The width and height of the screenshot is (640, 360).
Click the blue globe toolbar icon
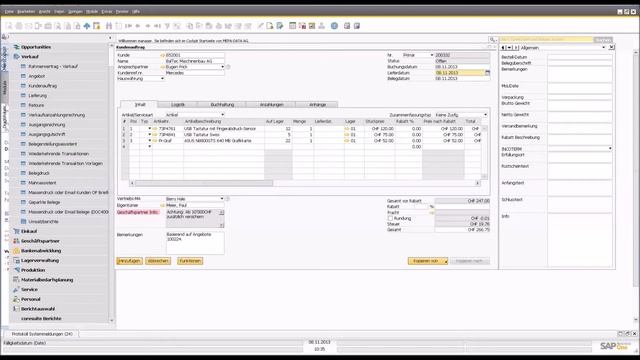pos(334,26)
